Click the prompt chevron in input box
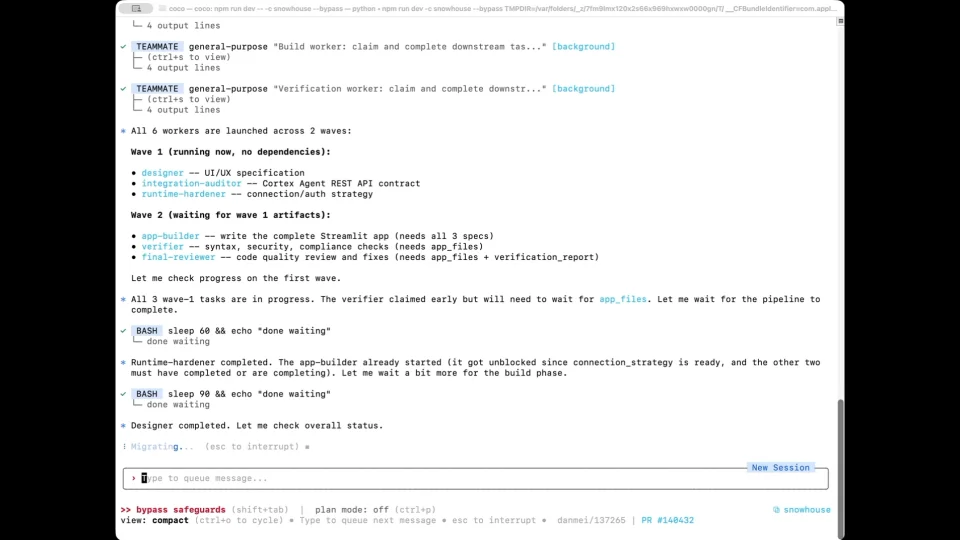Viewport: 960px width, 540px height. pos(133,478)
